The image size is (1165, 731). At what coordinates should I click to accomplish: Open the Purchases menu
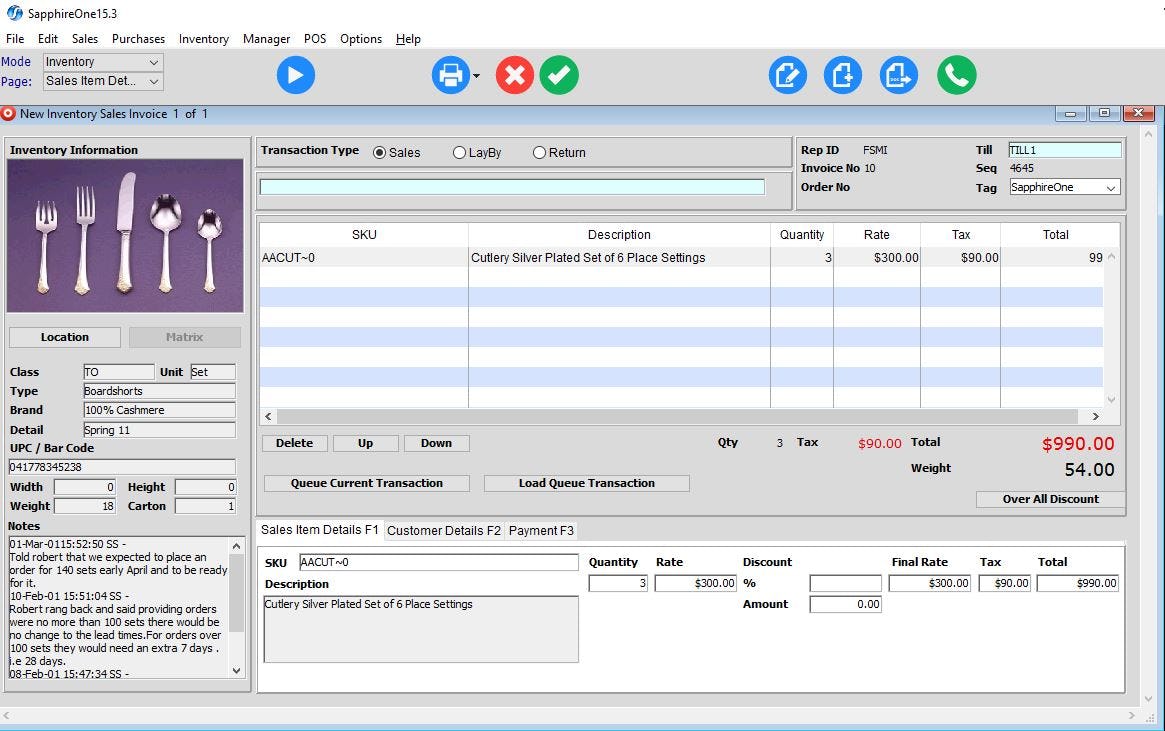pos(138,39)
